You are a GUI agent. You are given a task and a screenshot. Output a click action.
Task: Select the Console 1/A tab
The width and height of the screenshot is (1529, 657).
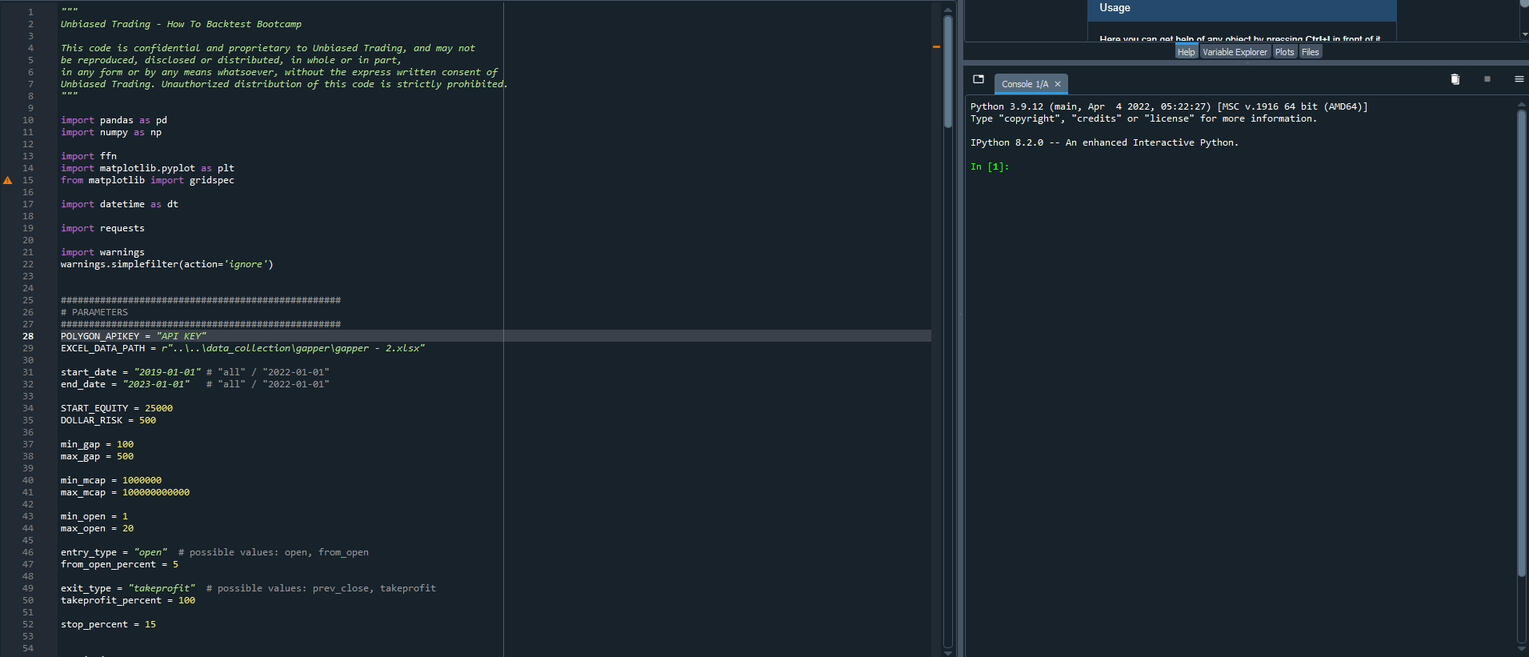click(x=1024, y=84)
